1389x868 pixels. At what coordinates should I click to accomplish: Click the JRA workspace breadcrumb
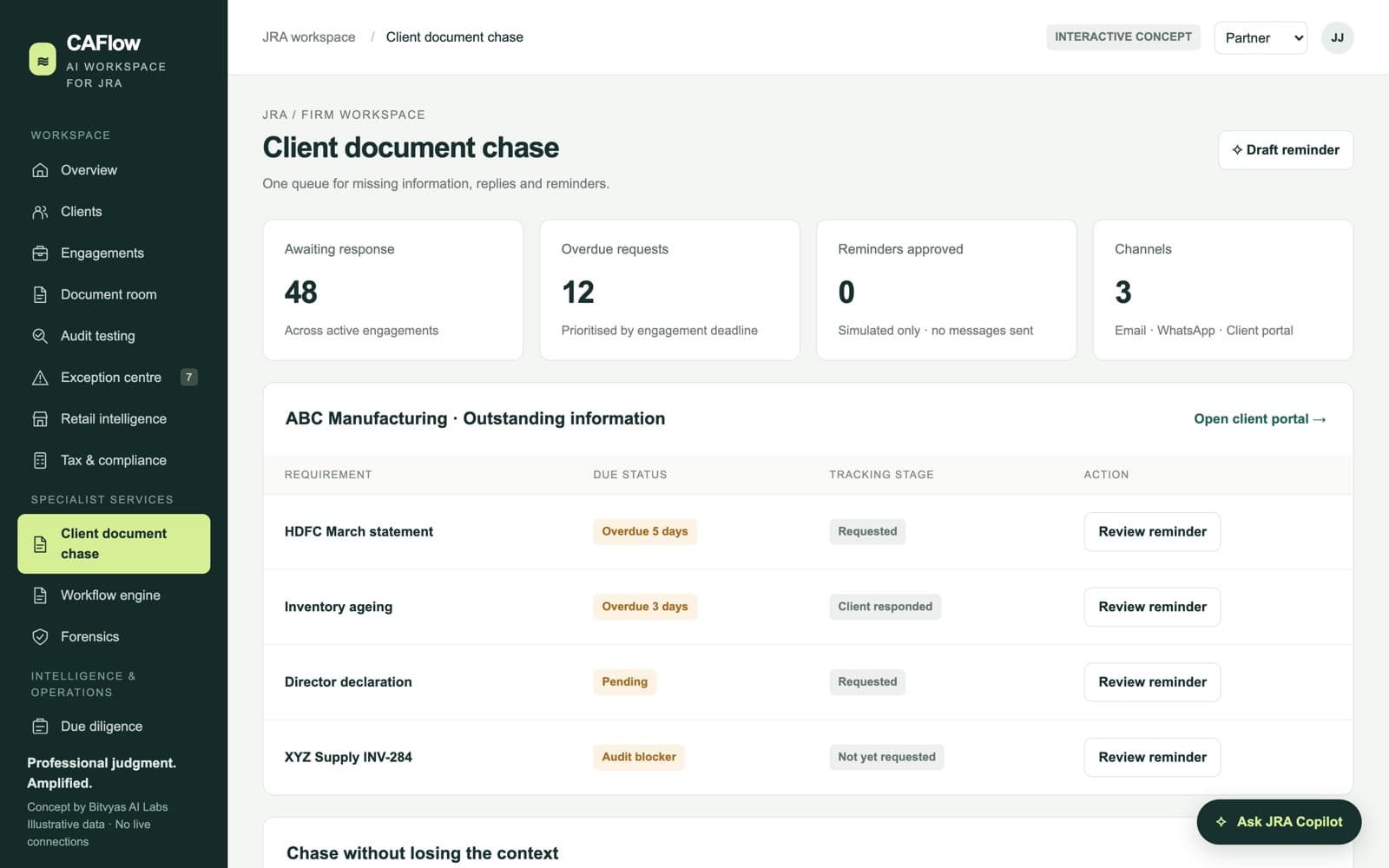pos(309,37)
